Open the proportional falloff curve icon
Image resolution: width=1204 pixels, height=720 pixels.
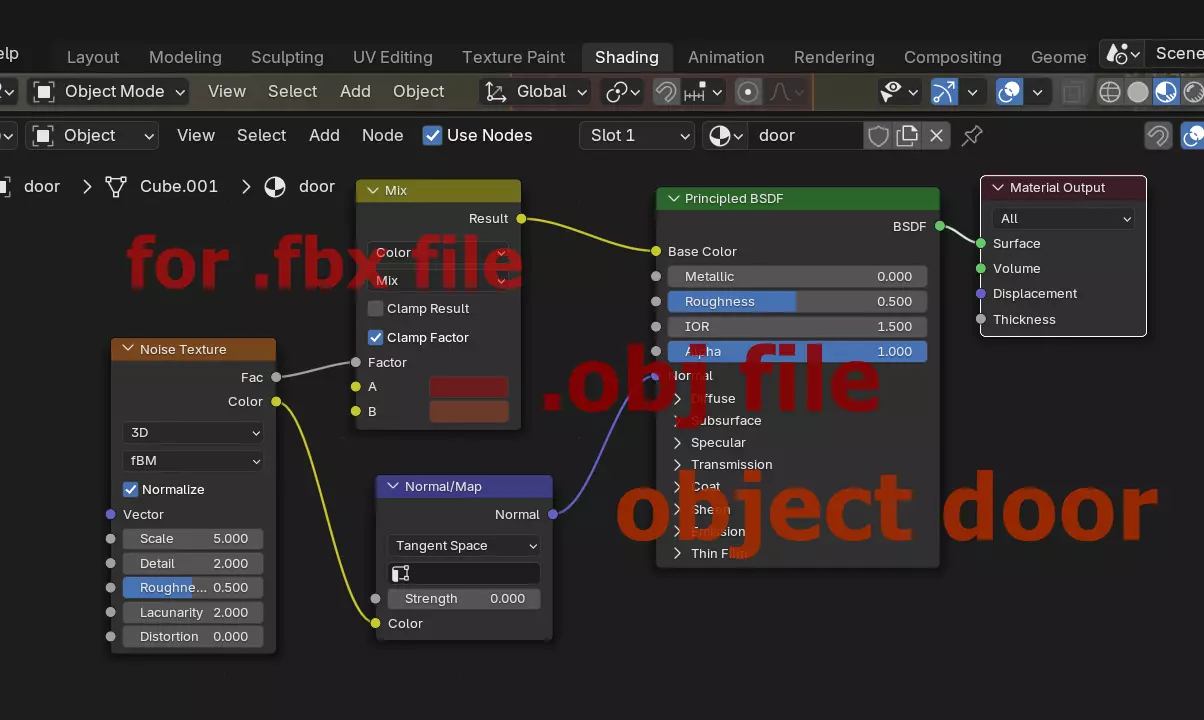click(786, 92)
